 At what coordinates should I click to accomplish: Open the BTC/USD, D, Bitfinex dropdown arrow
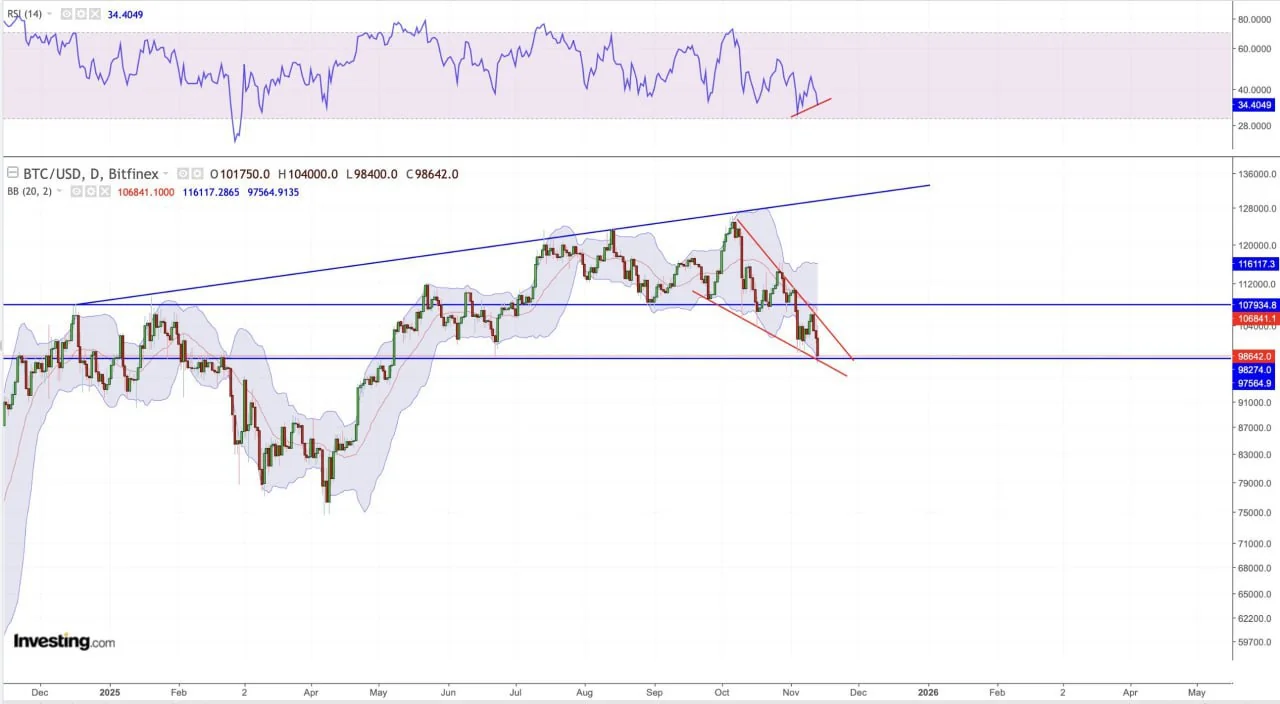(x=167, y=175)
